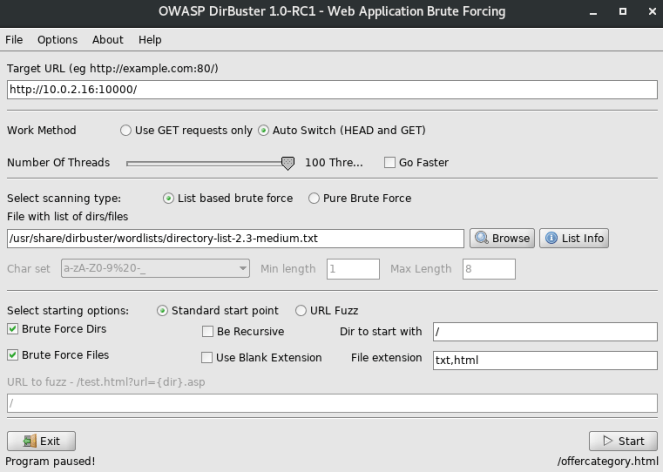
Task: Minimize the DirBuster window
Action: pyautogui.click(x=593, y=12)
